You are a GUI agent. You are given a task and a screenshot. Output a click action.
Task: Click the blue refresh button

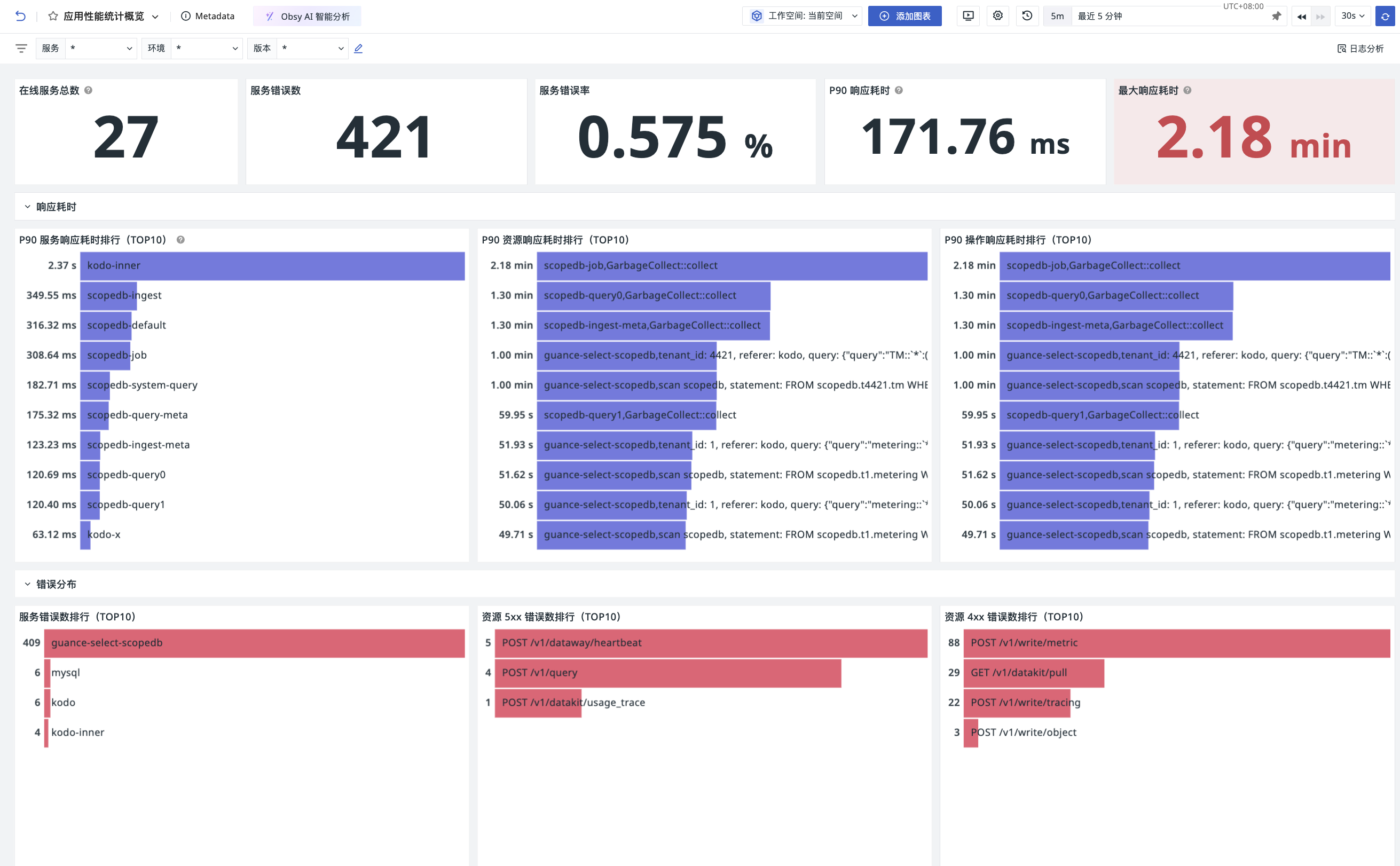point(1385,17)
